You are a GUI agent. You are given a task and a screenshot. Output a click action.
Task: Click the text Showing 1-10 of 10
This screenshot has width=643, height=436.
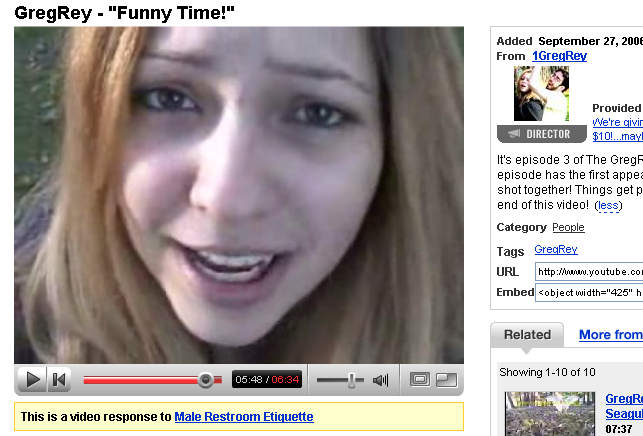[547, 372]
